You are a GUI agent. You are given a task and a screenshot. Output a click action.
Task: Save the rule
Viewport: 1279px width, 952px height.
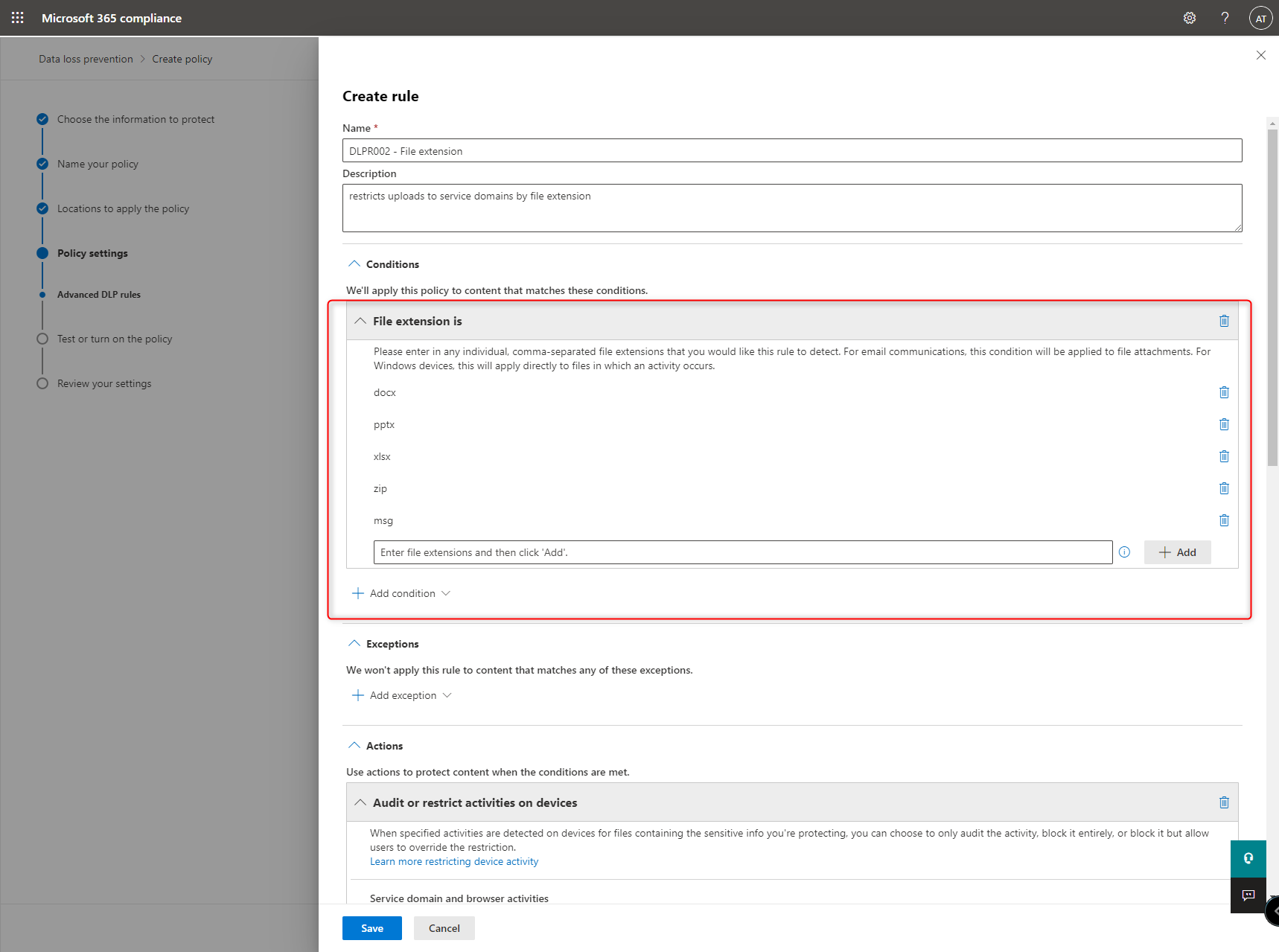pos(371,928)
